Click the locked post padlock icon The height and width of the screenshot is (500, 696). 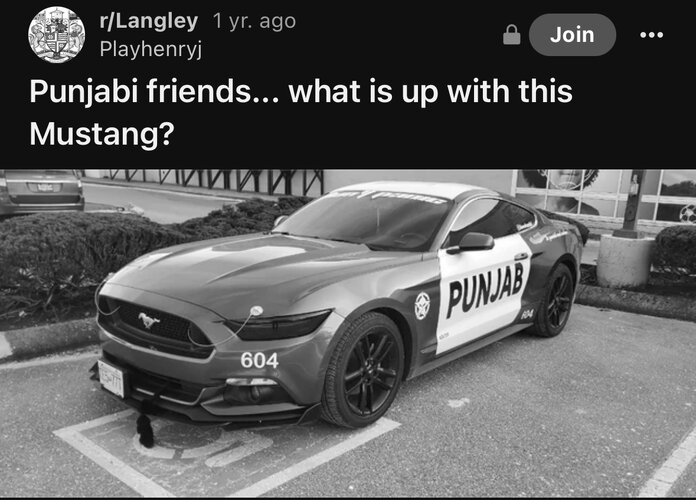click(x=511, y=35)
